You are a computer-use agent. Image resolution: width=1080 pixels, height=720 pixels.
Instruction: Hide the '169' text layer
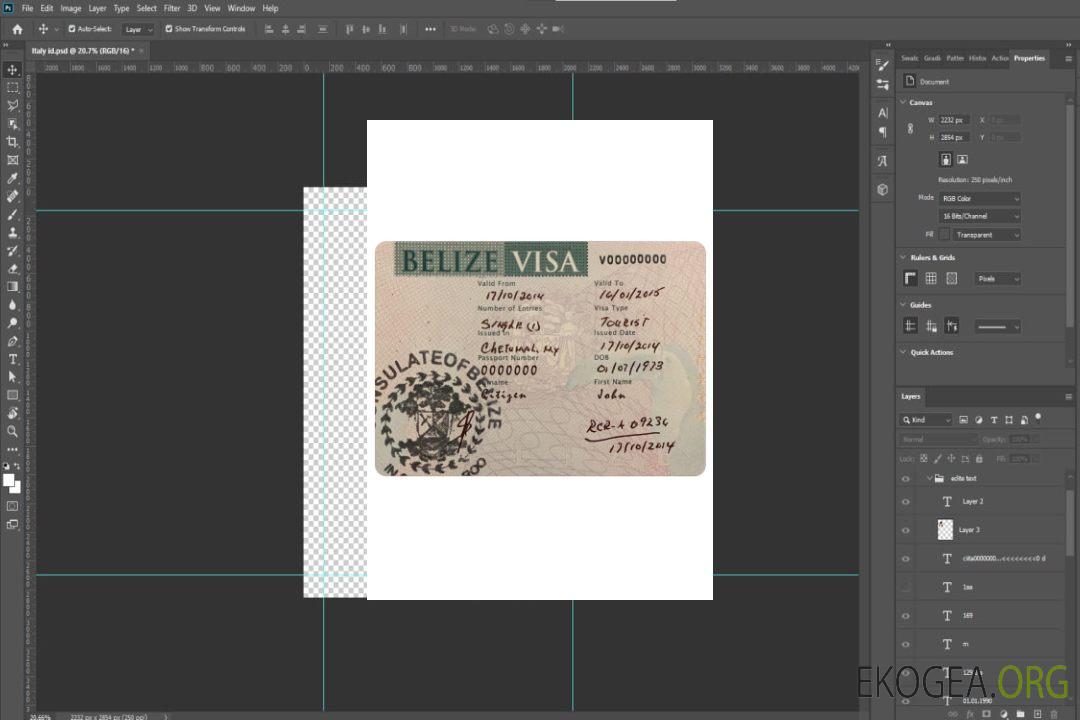point(906,617)
